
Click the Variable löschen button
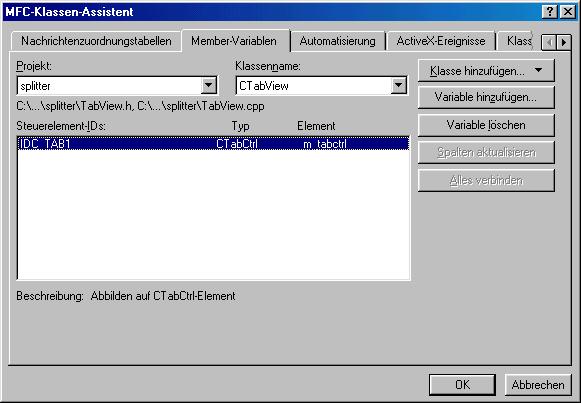pos(486,125)
